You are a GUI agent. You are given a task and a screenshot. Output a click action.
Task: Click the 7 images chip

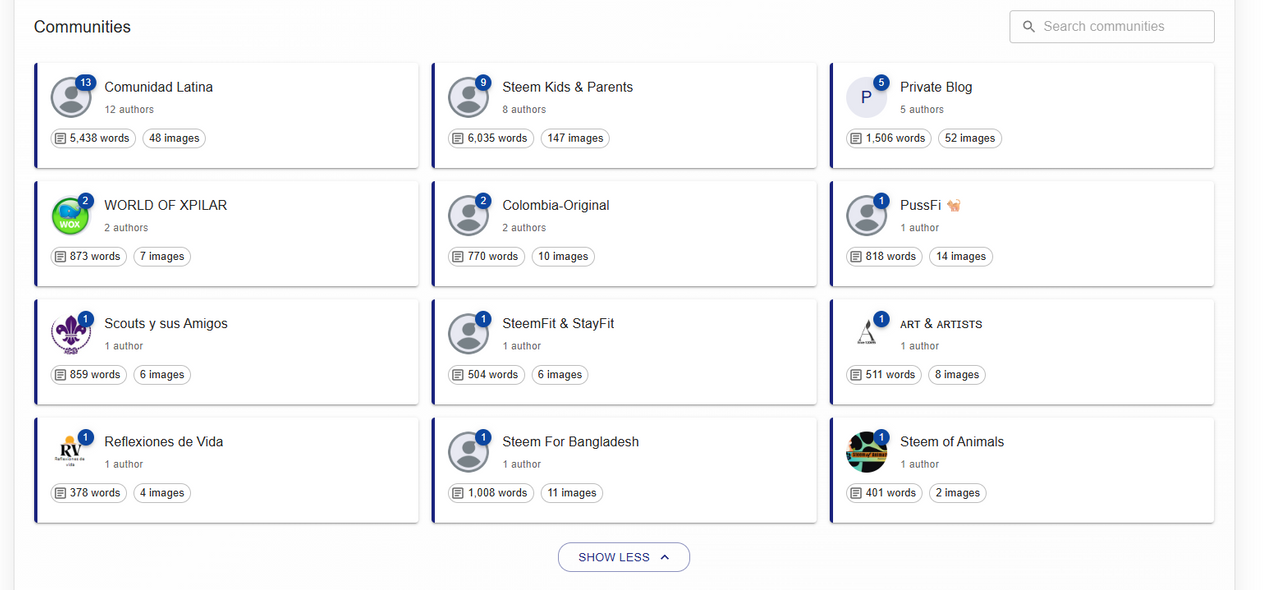tap(162, 256)
